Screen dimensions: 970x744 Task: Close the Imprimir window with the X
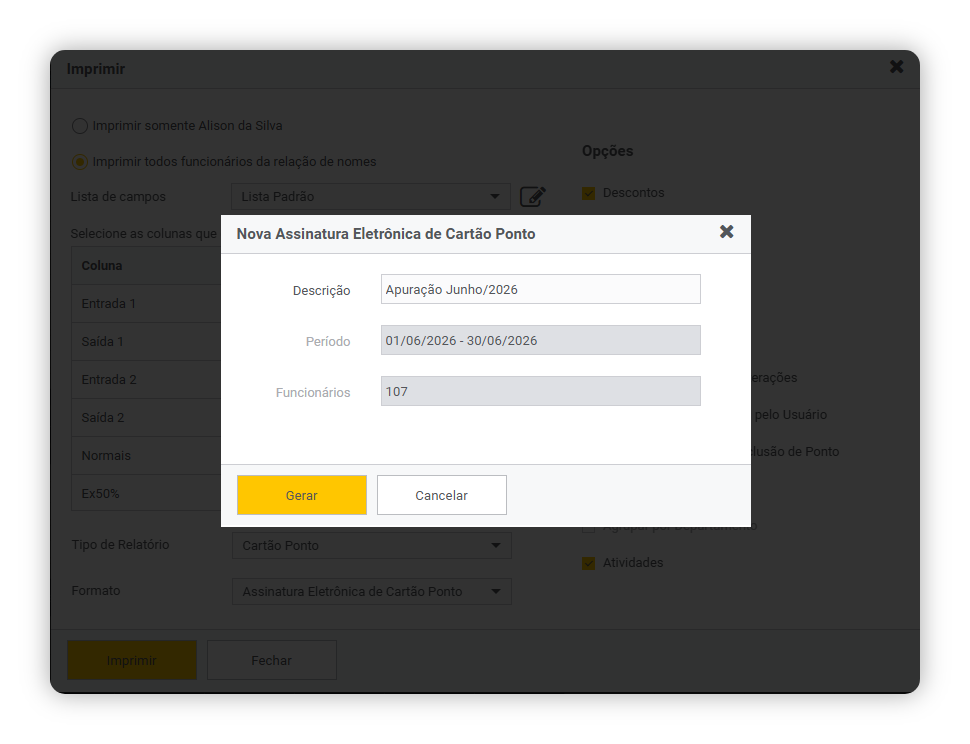896,67
